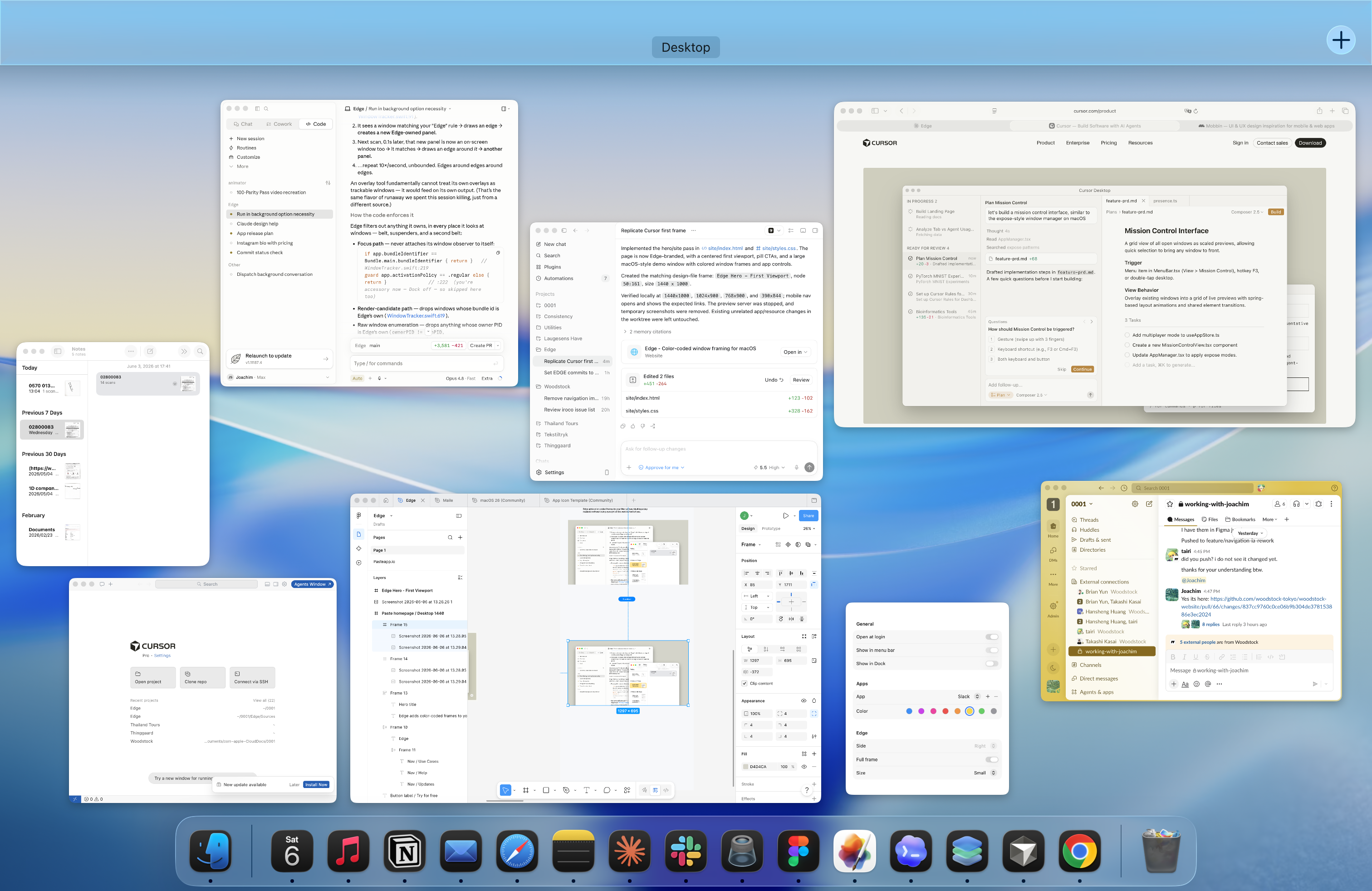Toggle Show in Dock switch
1372x891 pixels.
coord(991,663)
